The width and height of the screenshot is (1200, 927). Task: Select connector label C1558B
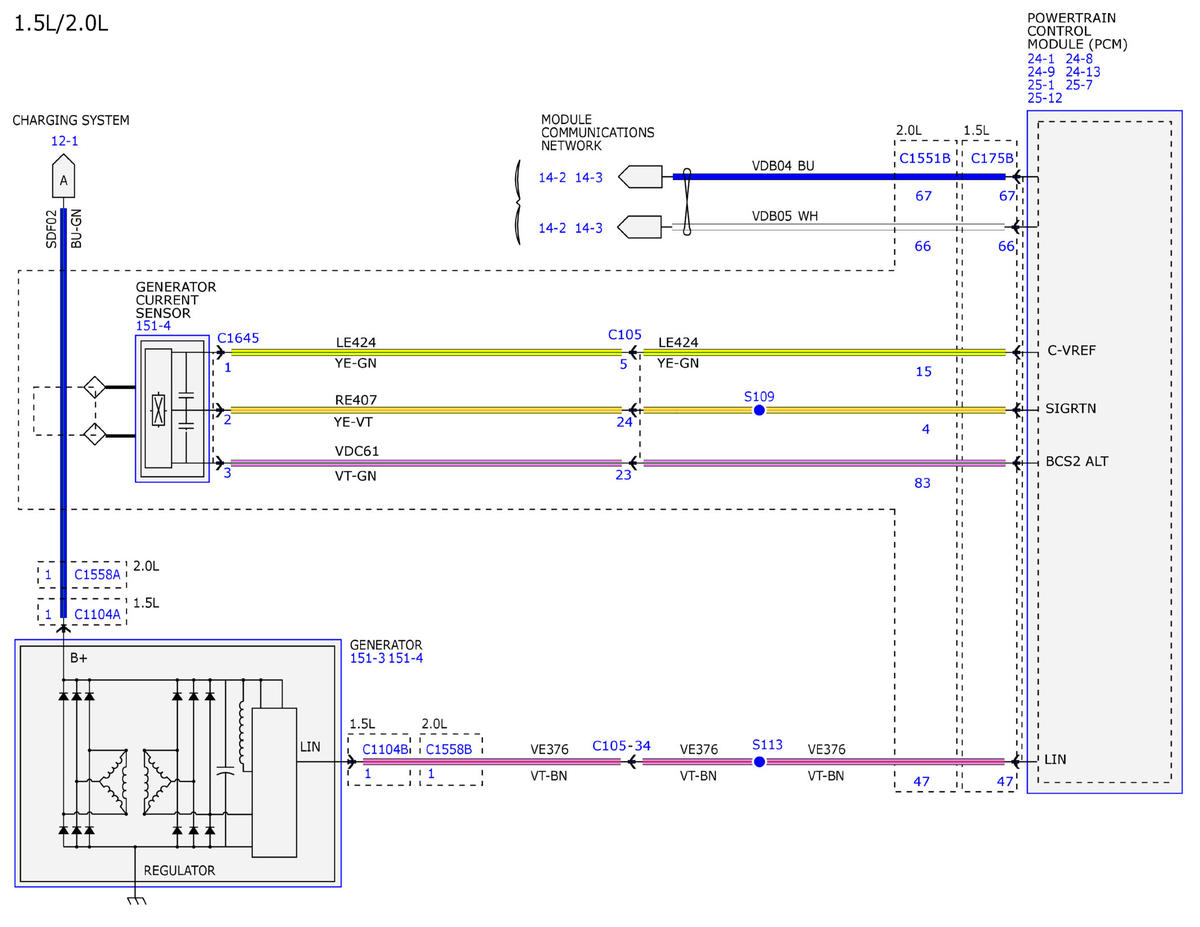(x=449, y=748)
